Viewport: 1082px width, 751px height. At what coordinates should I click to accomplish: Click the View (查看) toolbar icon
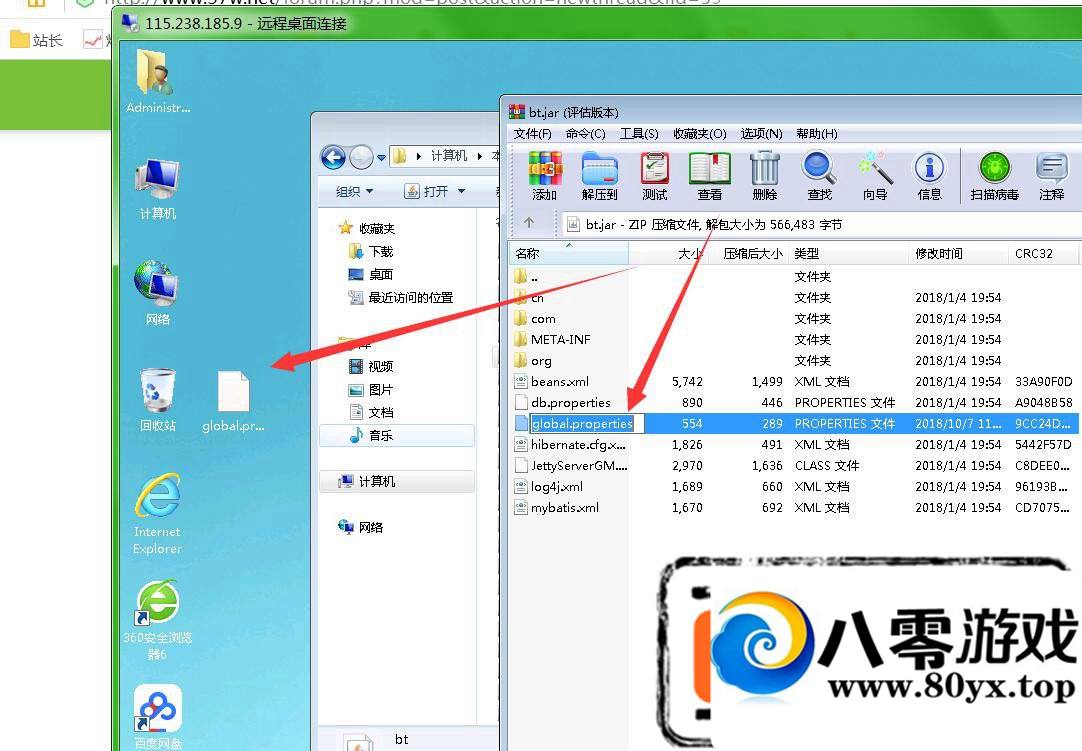709,176
